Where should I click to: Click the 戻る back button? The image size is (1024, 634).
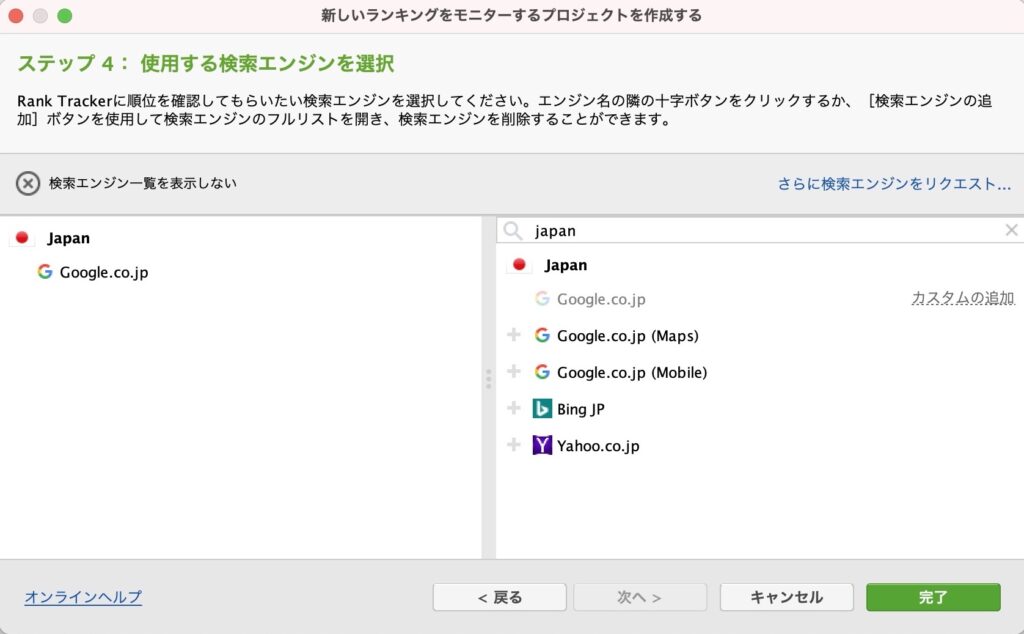click(500, 597)
